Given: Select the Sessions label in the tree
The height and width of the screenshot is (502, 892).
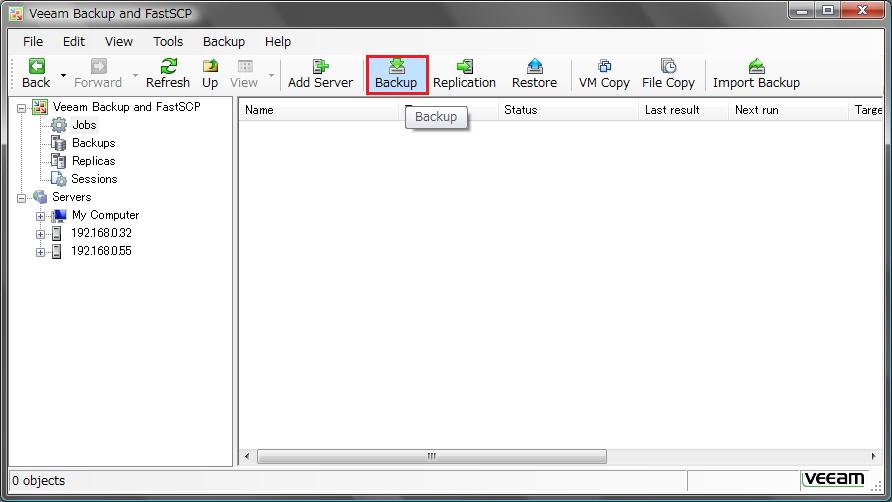Looking at the screenshot, I should tap(94, 179).
